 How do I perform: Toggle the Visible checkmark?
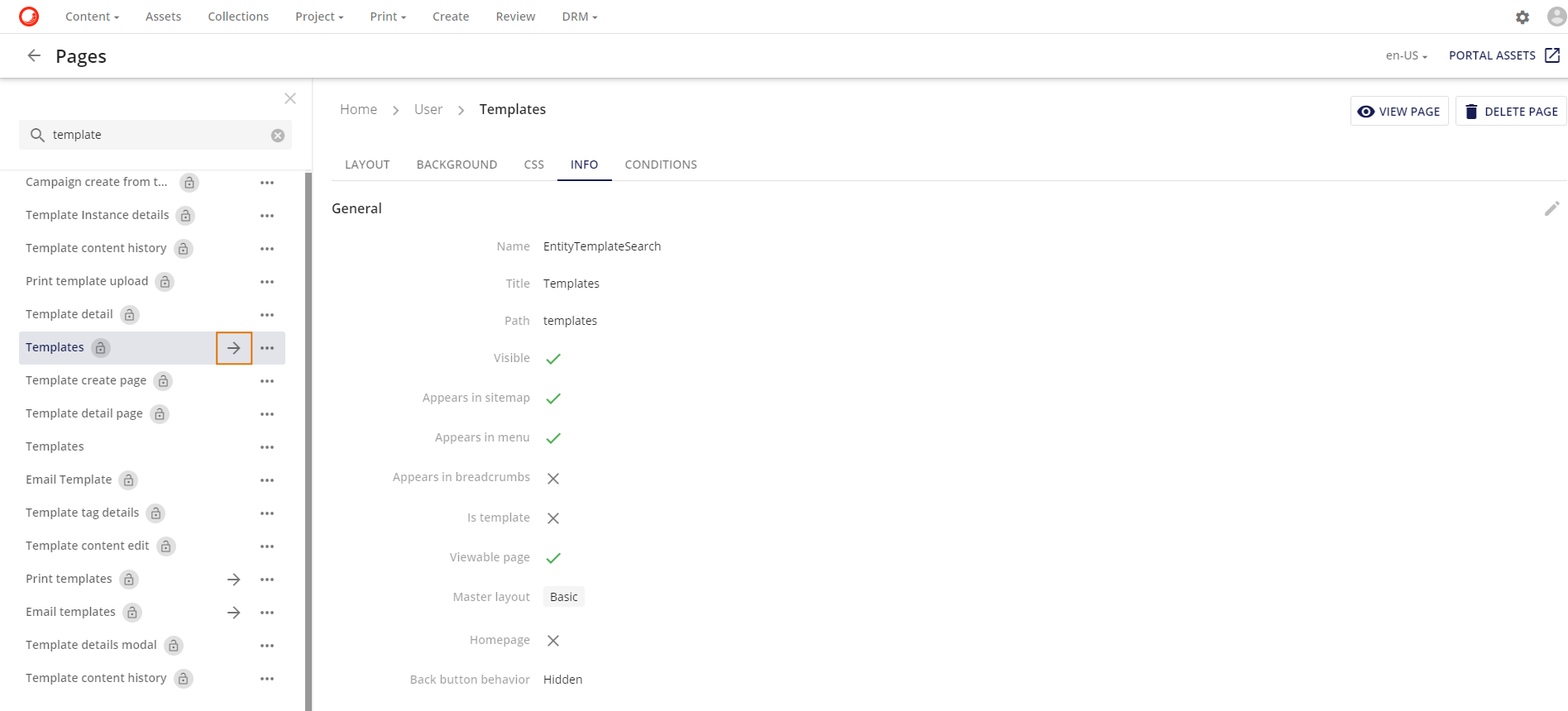pos(553,359)
